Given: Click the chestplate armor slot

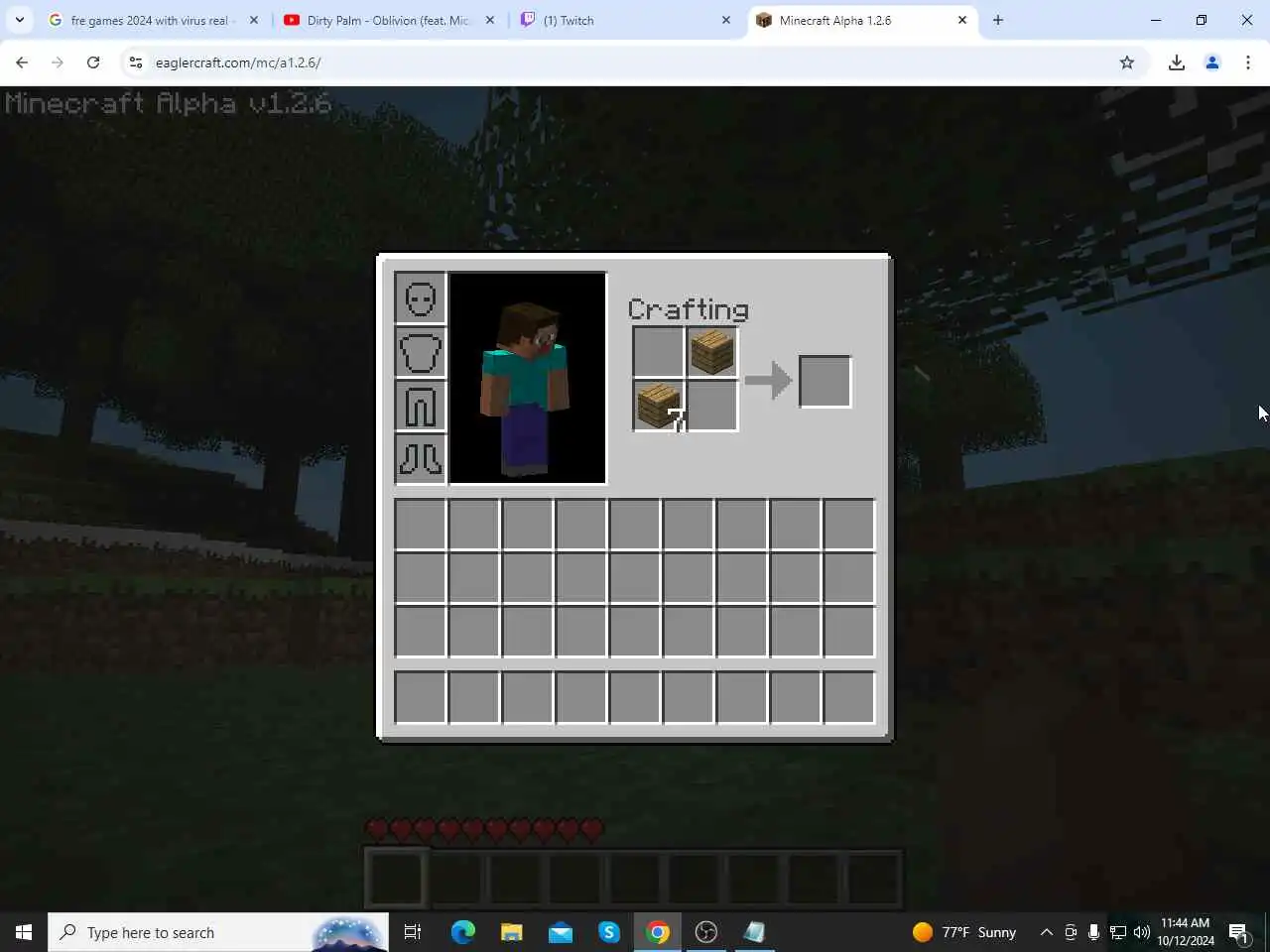Looking at the screenshot, I should (x=421, y=352).
